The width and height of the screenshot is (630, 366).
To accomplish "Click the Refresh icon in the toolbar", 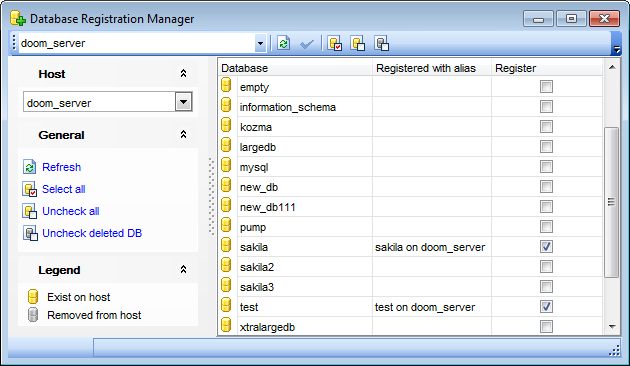I will [283, 43].
